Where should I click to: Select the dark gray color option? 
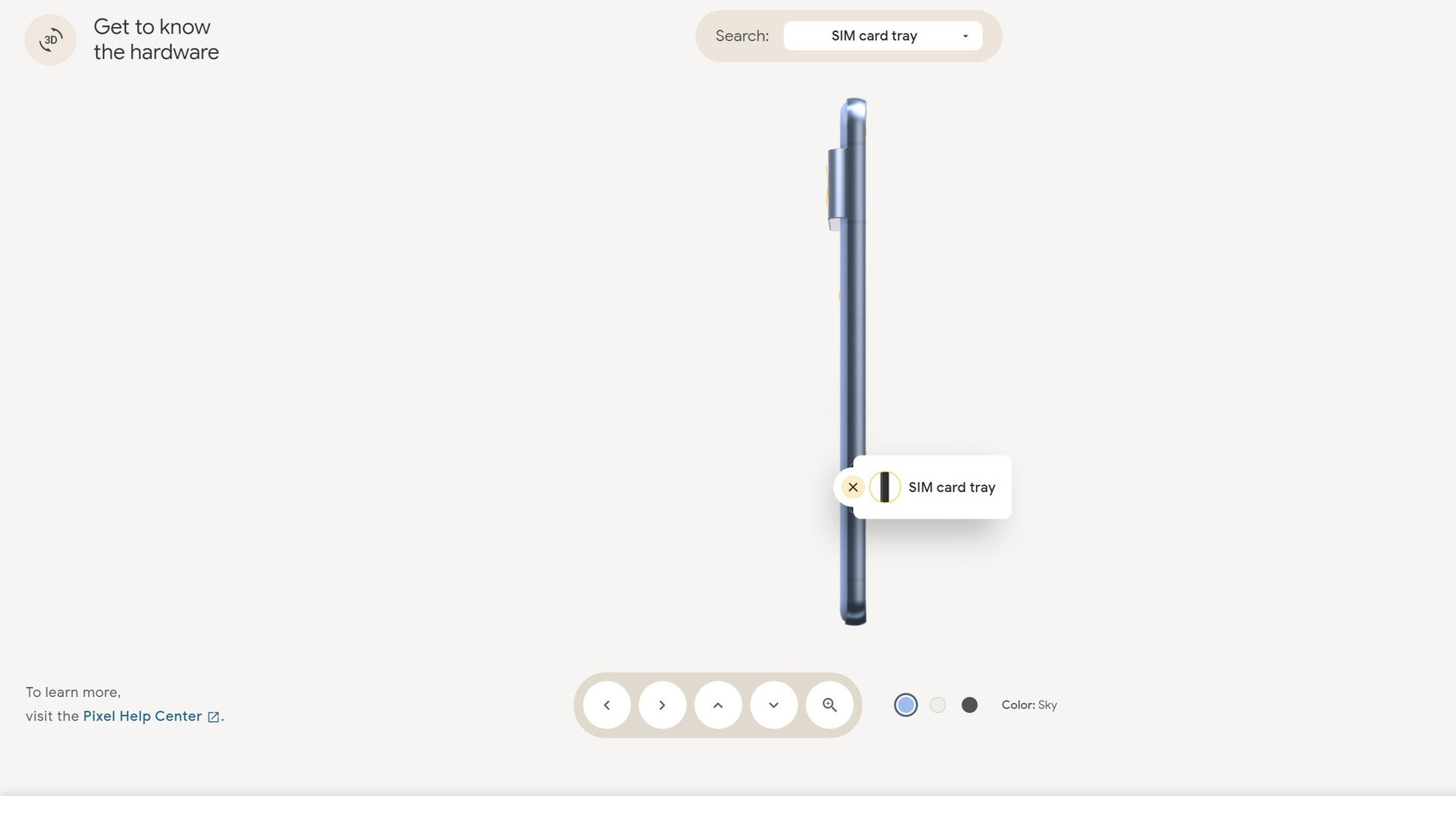point(970,705)
